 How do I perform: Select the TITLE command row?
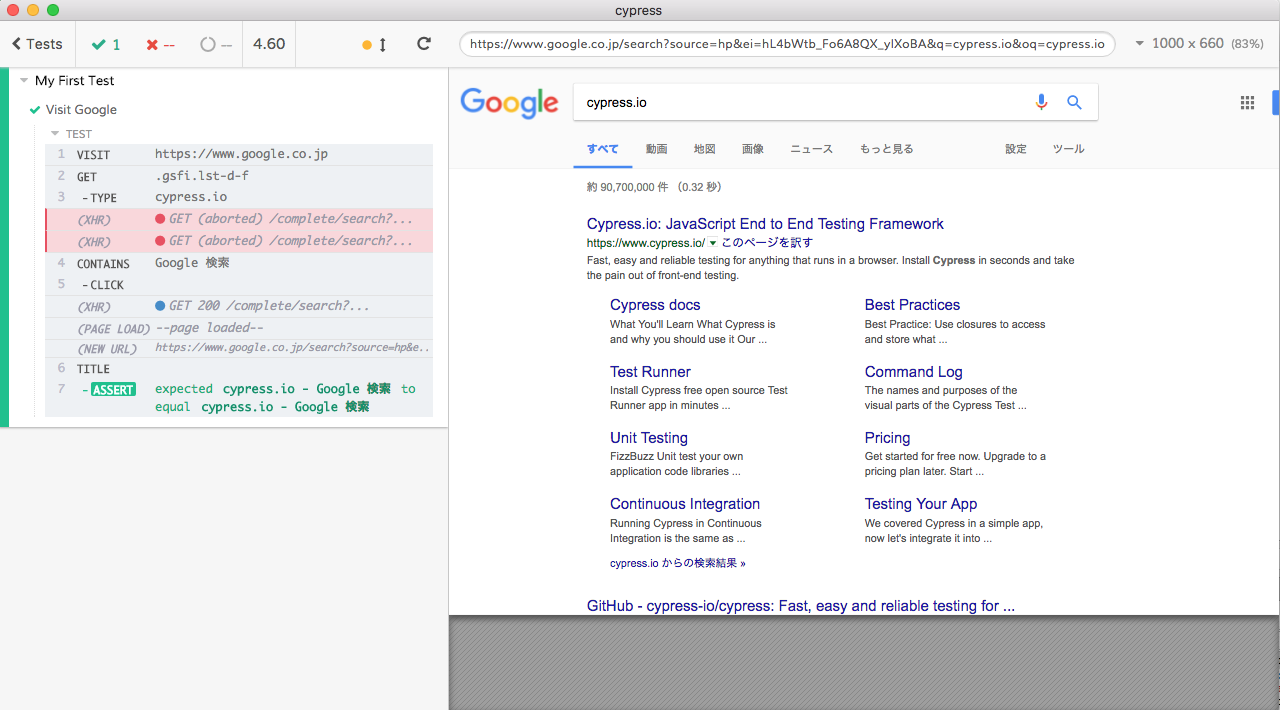point(239,369)
